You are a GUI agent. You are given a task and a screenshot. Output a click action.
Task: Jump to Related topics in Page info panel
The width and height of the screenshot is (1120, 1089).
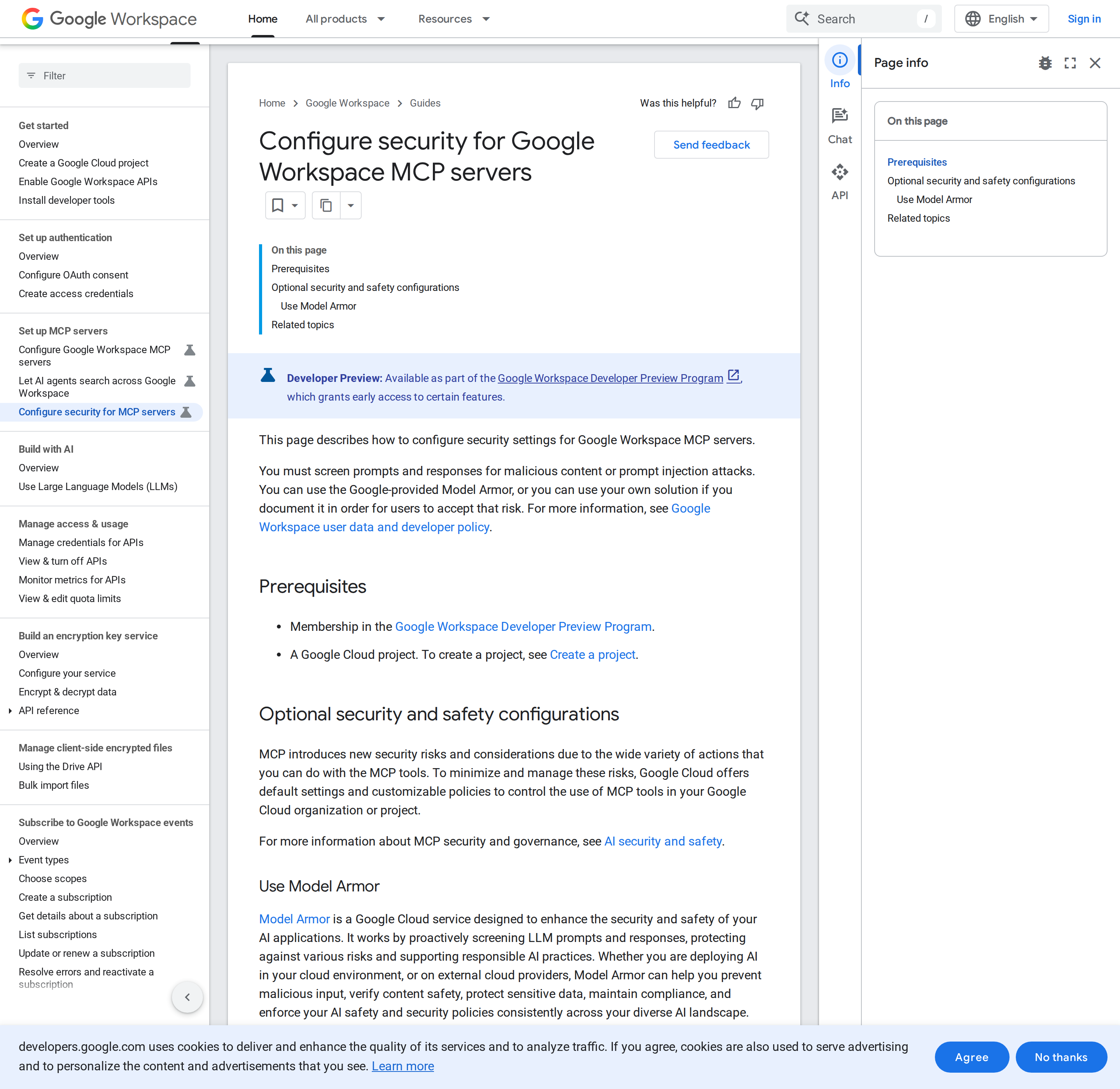[919, 218]
